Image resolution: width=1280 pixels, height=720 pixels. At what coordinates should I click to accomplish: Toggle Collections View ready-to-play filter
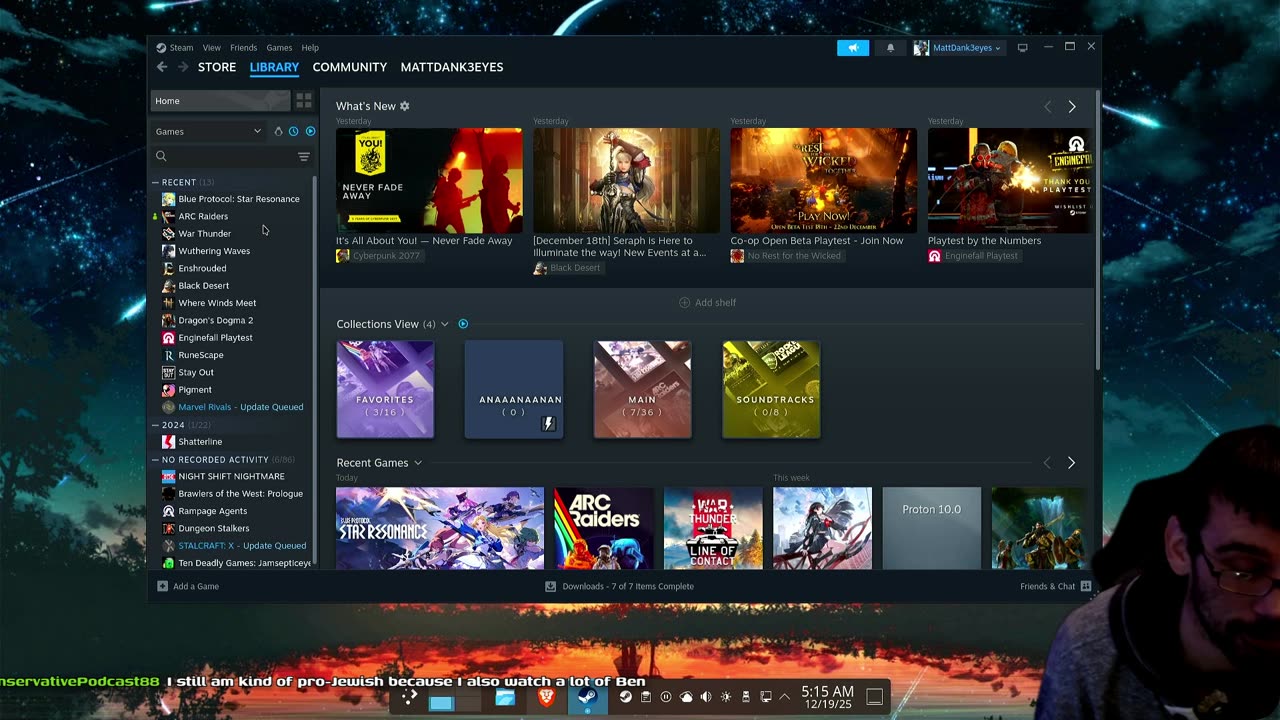pyautogui.click(x=463, y=324)
